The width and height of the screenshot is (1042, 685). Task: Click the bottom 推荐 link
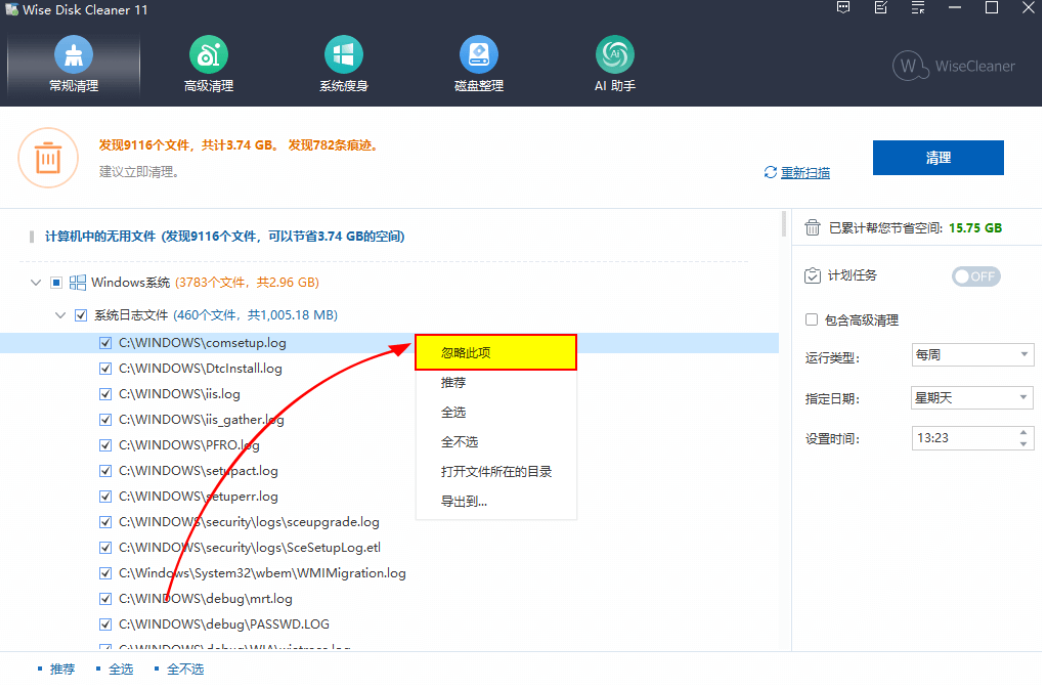[62, 669]
